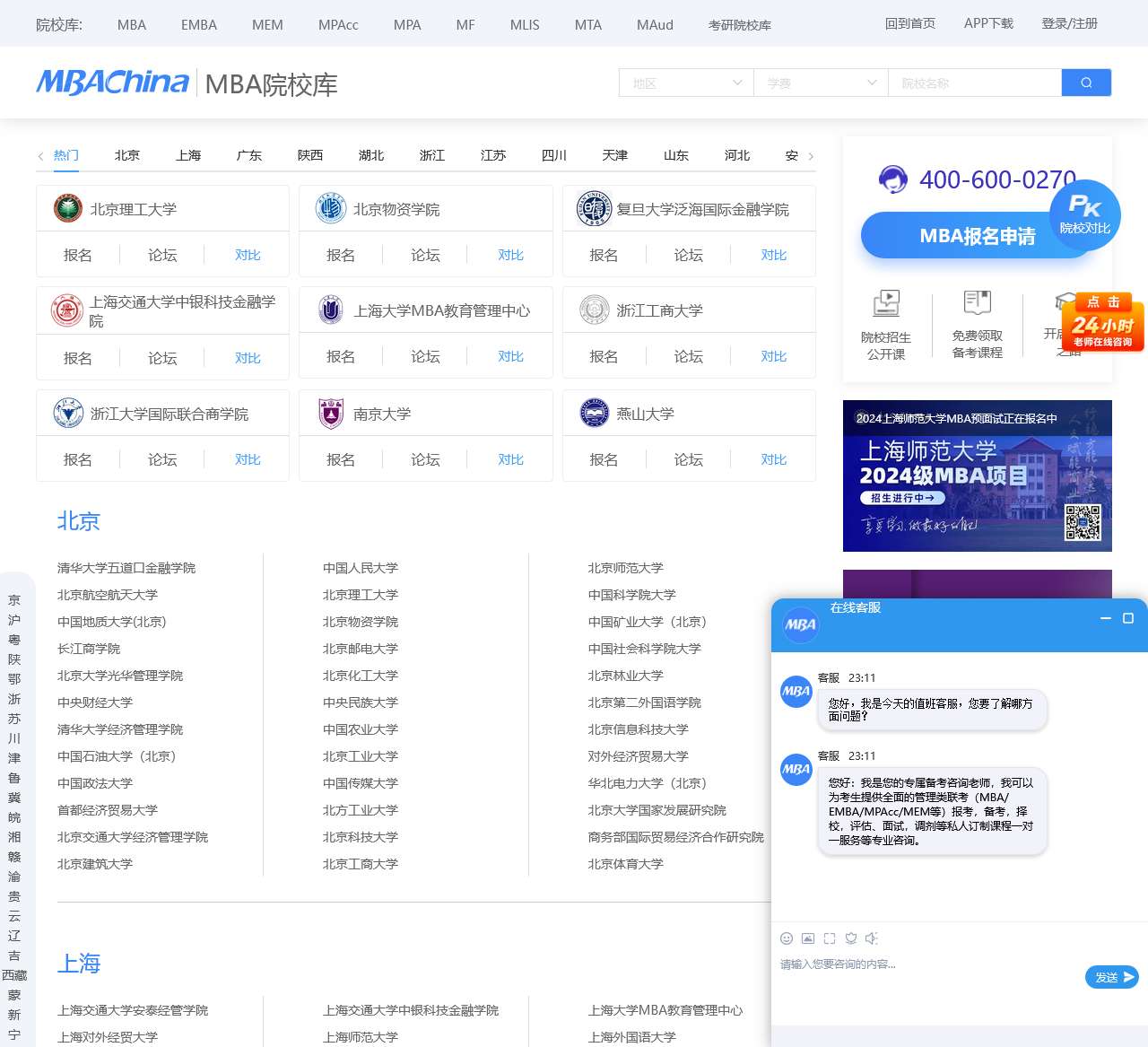Screen dimensions: 1148x1047
Task: Click the MBA报名申请 button
Action: [977, 235]
